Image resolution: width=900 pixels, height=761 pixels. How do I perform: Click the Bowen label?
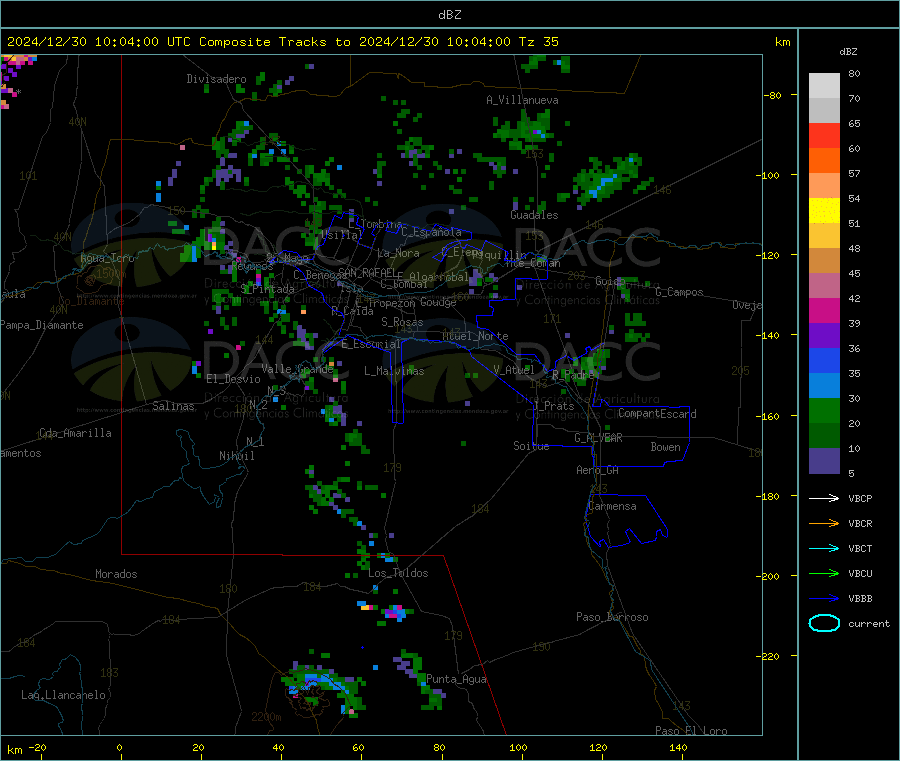pos(665,447)
